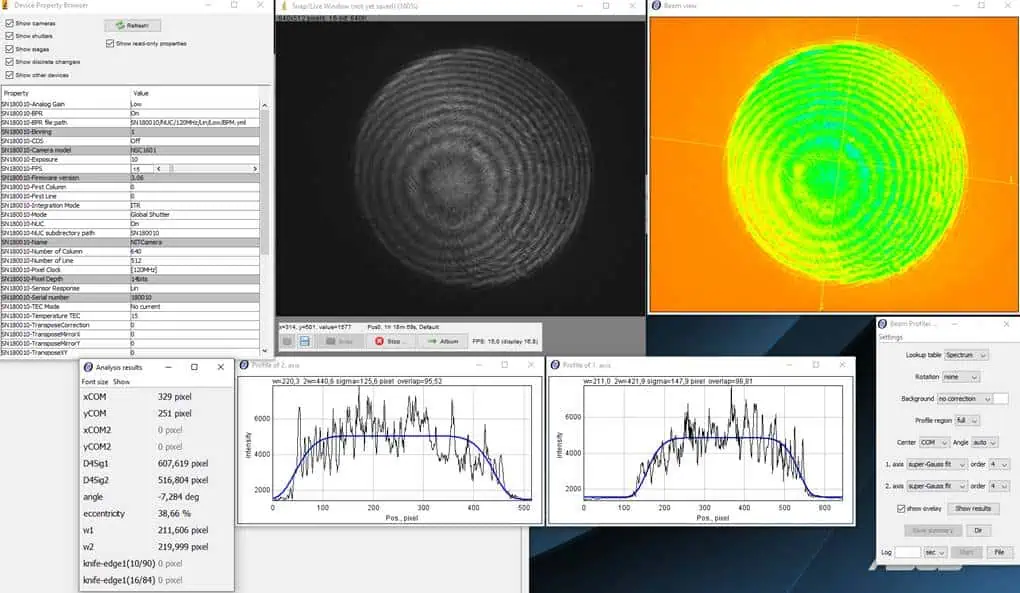Image resolution: width=1020 pixels, height=593 pixels.
Task: Click the property list scrollbar up arrow
Action: pyautogui.click(x=265, y=105)
